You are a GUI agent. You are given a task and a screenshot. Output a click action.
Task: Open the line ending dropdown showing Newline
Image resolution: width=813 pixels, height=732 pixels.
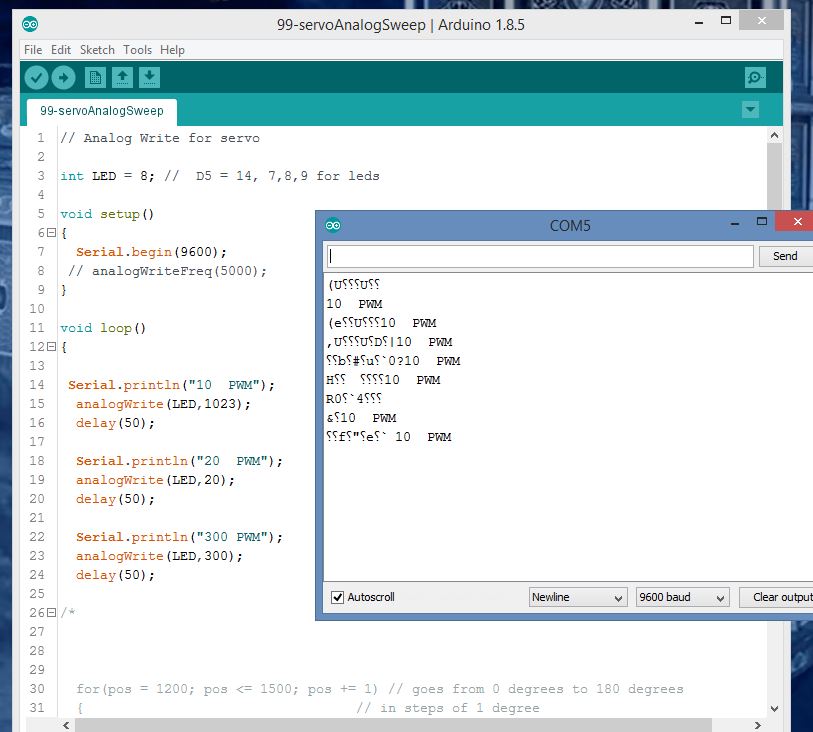(x=577, y=596)
